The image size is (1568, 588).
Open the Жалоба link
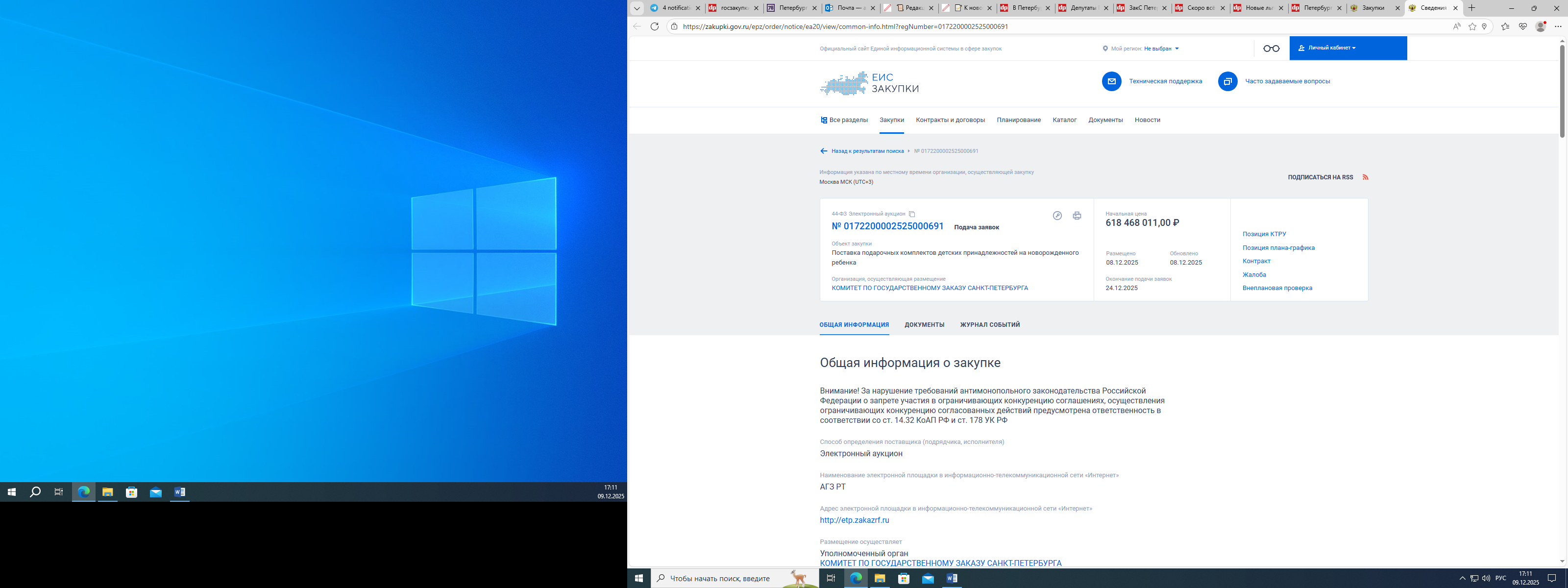1254,274
